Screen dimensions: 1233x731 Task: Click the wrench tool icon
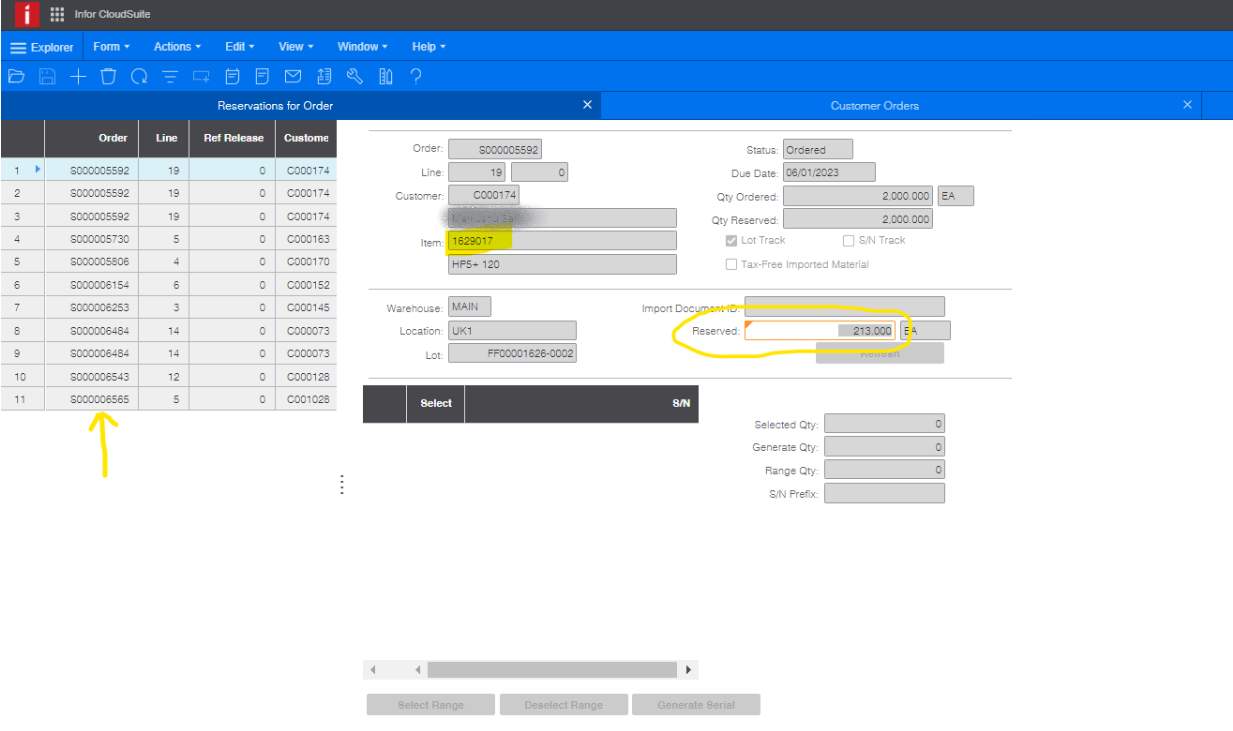[354, 76]
